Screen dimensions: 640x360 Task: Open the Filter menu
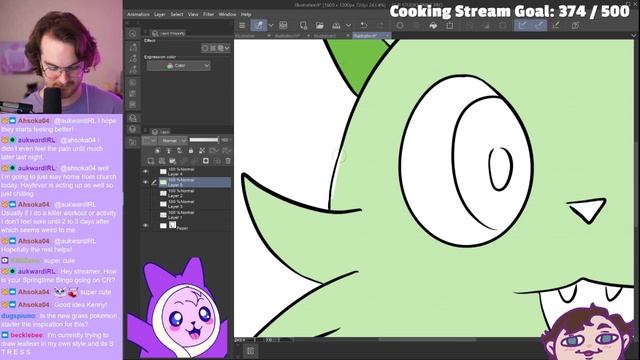point(209,14)
